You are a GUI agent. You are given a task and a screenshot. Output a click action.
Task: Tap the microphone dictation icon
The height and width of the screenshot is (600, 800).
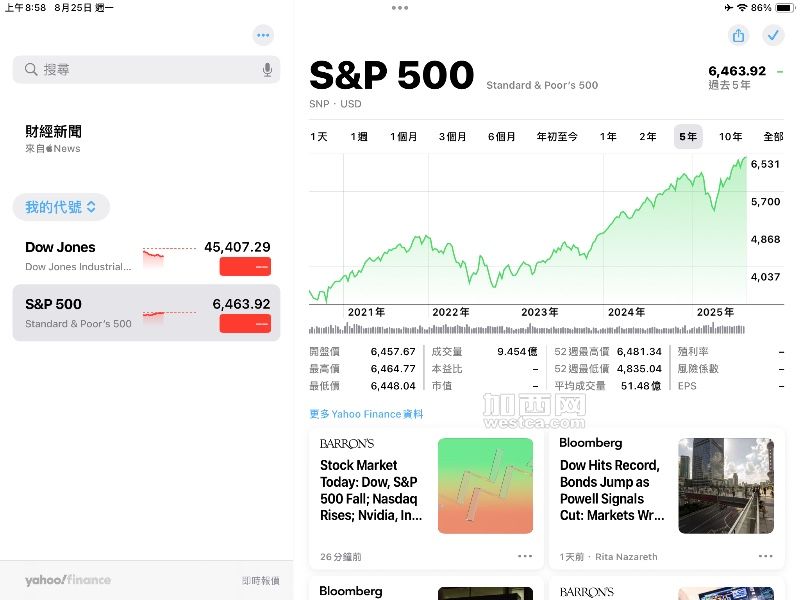coord(267,70)
